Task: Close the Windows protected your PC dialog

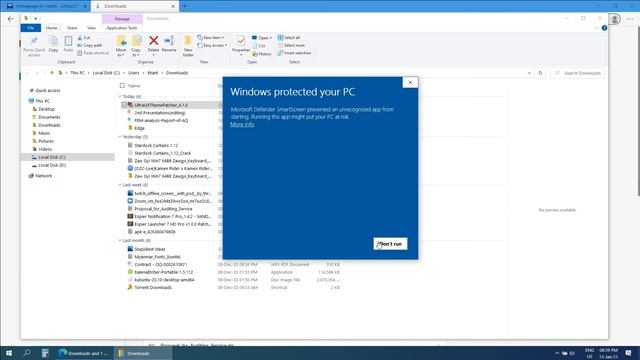Action: tap(410, 82)
